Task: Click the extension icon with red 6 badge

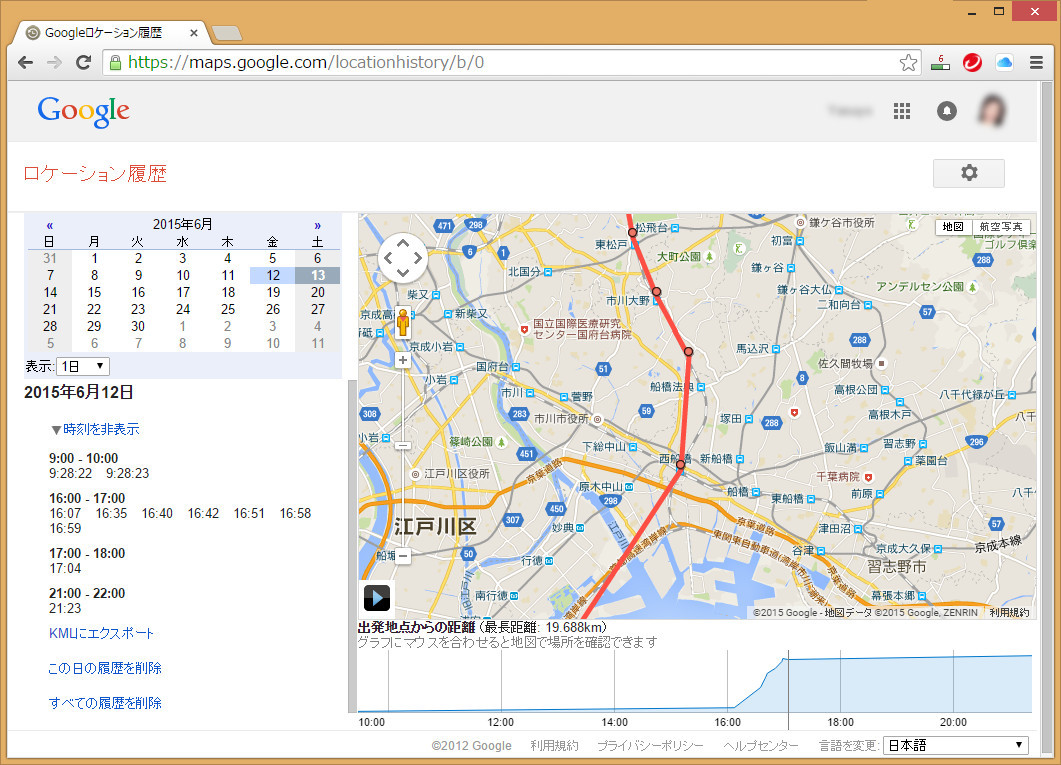Action: (x=941, y=63)
